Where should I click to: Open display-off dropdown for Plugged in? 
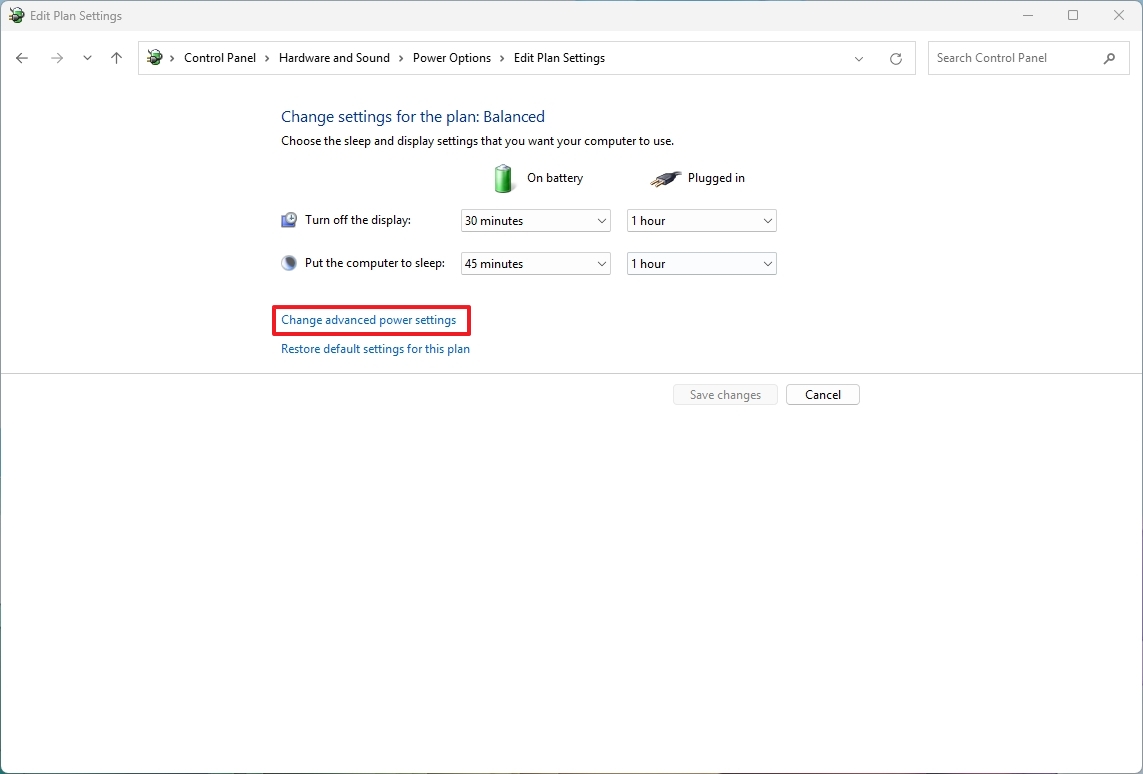point(702,221)
